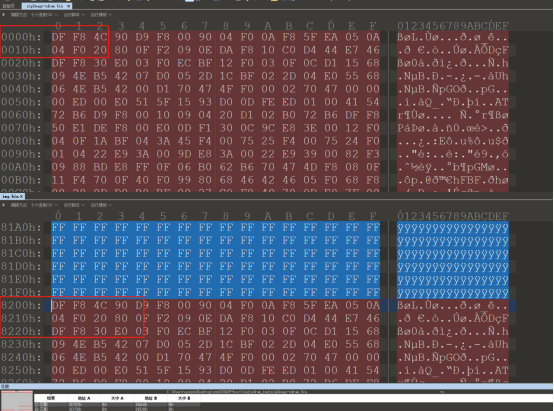The width and height of the screenshot is (554, 411).
Task: Select the first byte DF of row 8200h
Action: (58, 305)
